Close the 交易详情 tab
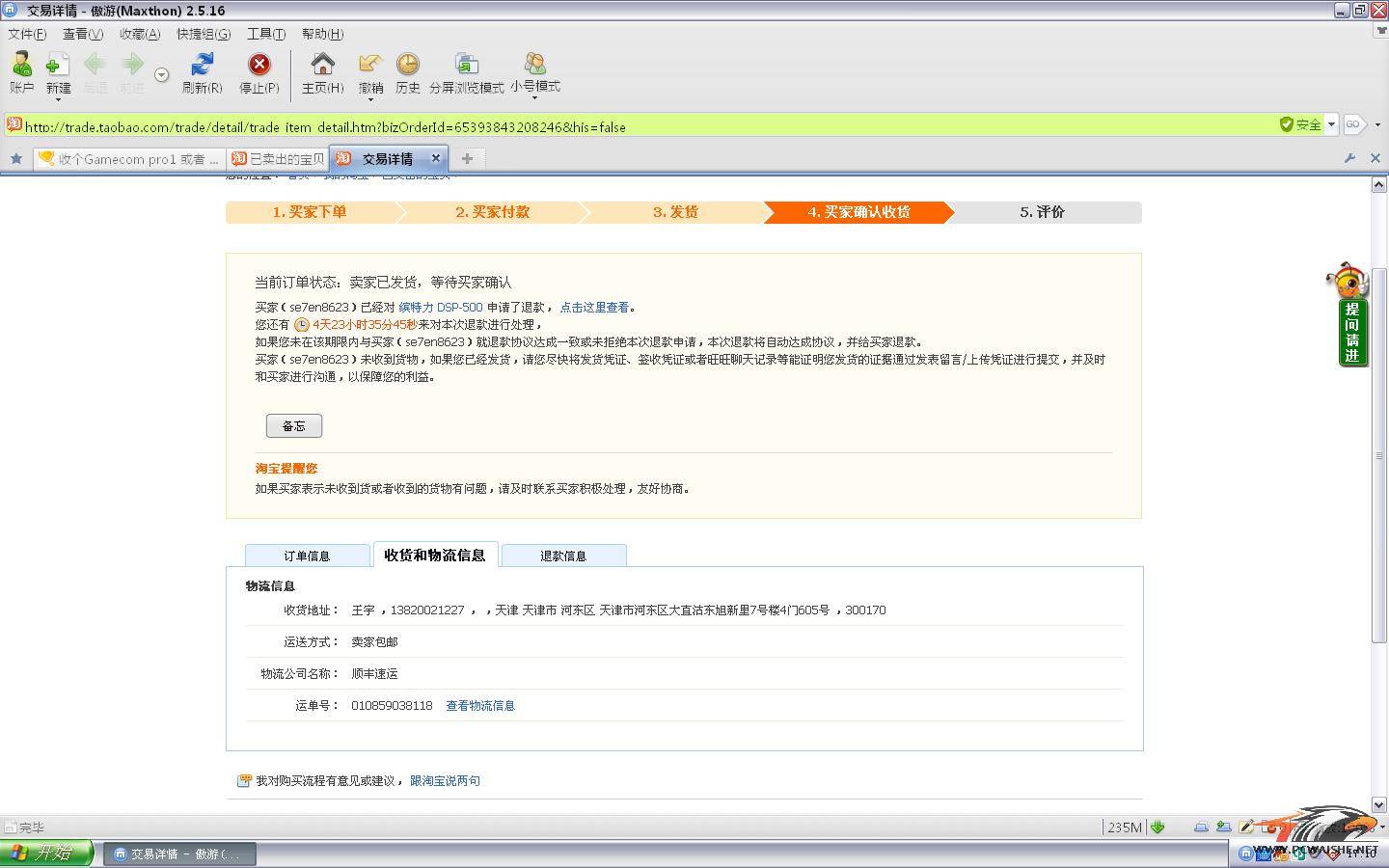The width and height of the screenshot is (1389, 868). pos(435,158)
